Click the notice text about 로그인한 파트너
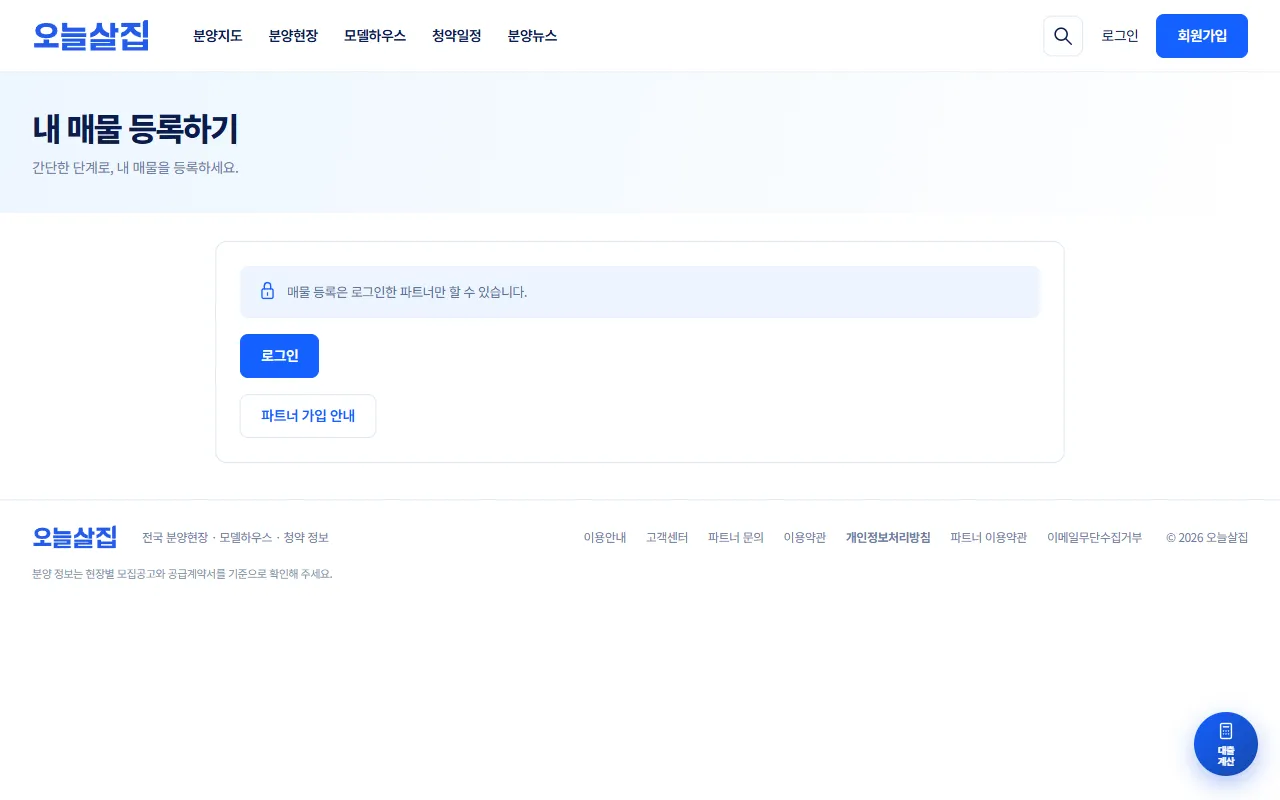The image size is (1280, 800). click(x=407, y=292)
